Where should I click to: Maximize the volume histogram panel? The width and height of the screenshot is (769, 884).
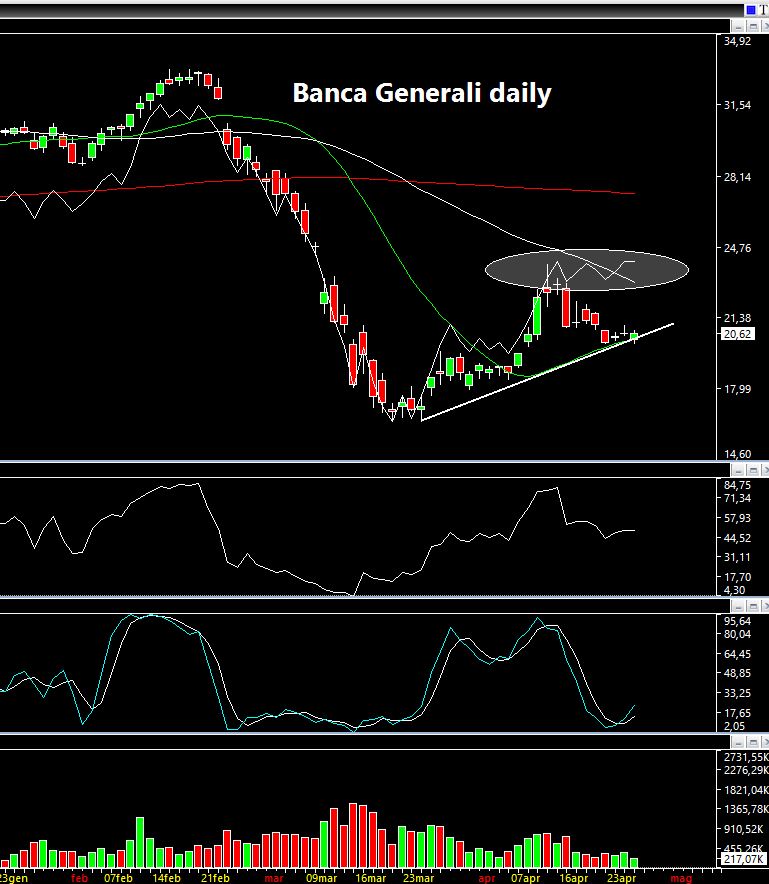pyautogui.click(x=753, y=742)
